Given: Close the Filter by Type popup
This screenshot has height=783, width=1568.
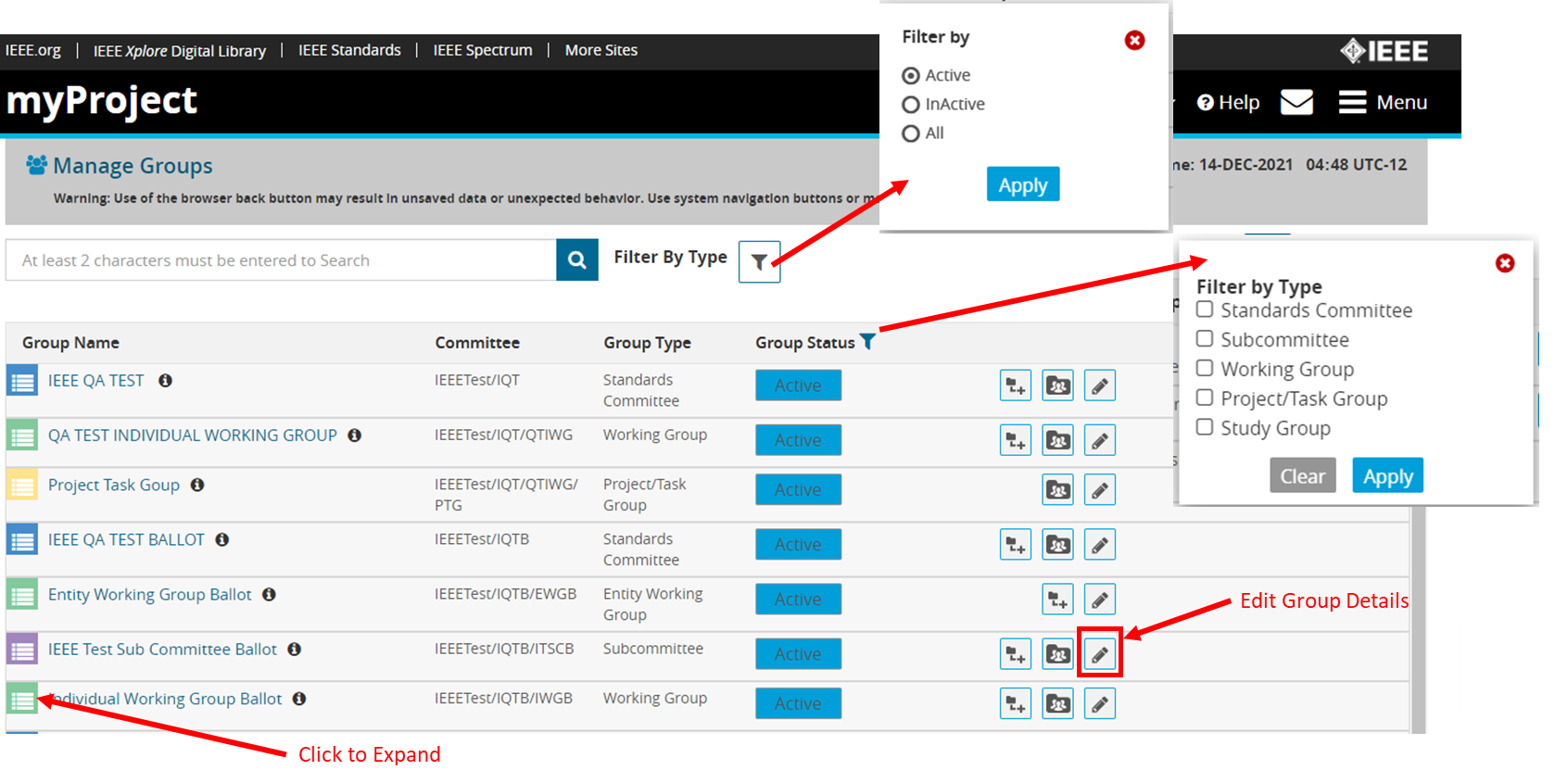Looking at the screenshot, I should [1505, 263].
